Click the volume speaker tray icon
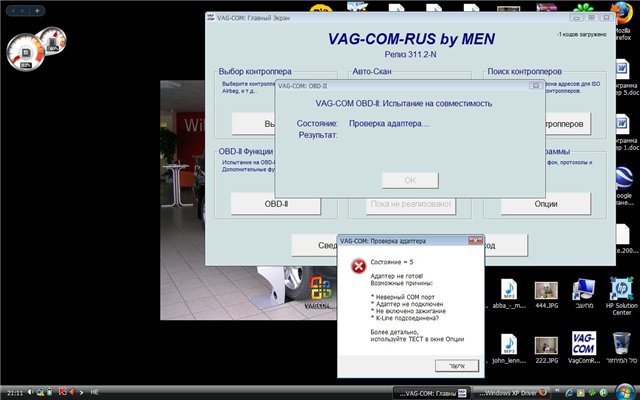The height and width of the screenshot is (400, 640). 31,392
